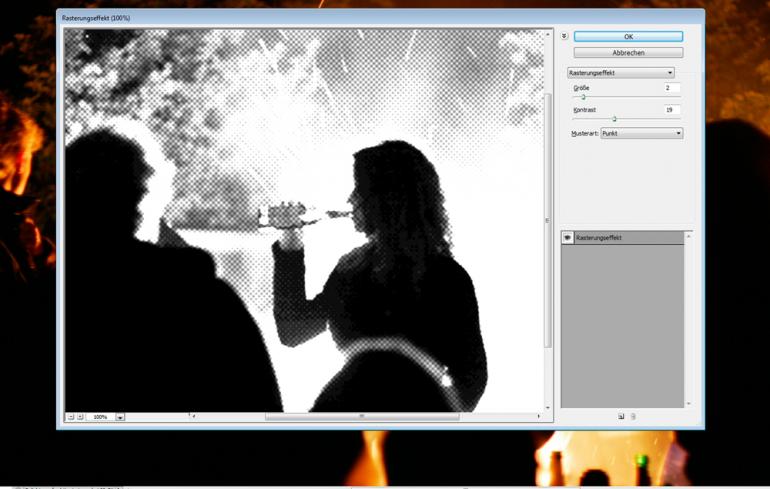Screen dimensions: 770x489
Task: Click the Größe slider handle
Action: pos(583,97)
